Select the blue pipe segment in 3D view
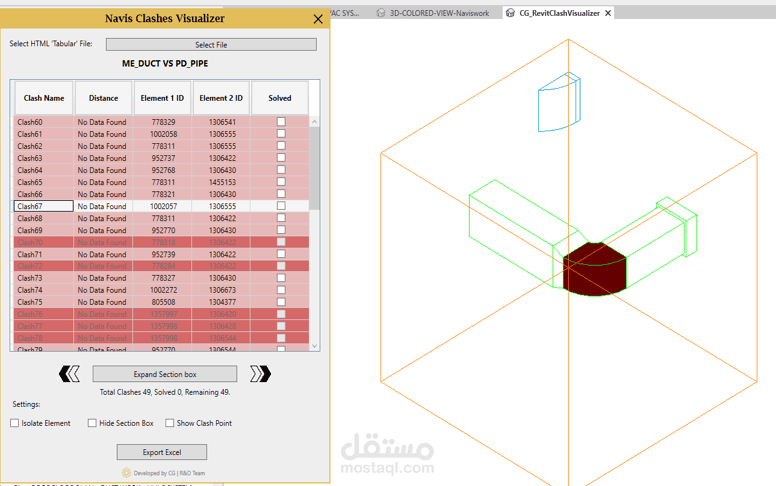Screen dimensions: 776x486 pos(559,102)
